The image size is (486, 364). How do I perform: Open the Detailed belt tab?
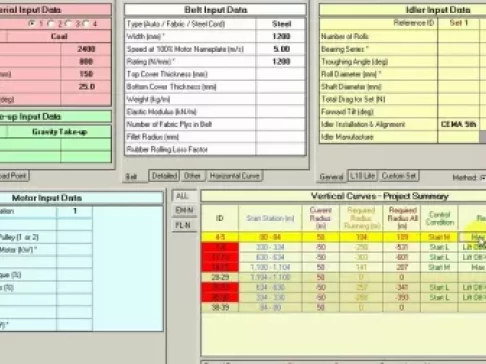pyautogui.click(x=164, y=176)
